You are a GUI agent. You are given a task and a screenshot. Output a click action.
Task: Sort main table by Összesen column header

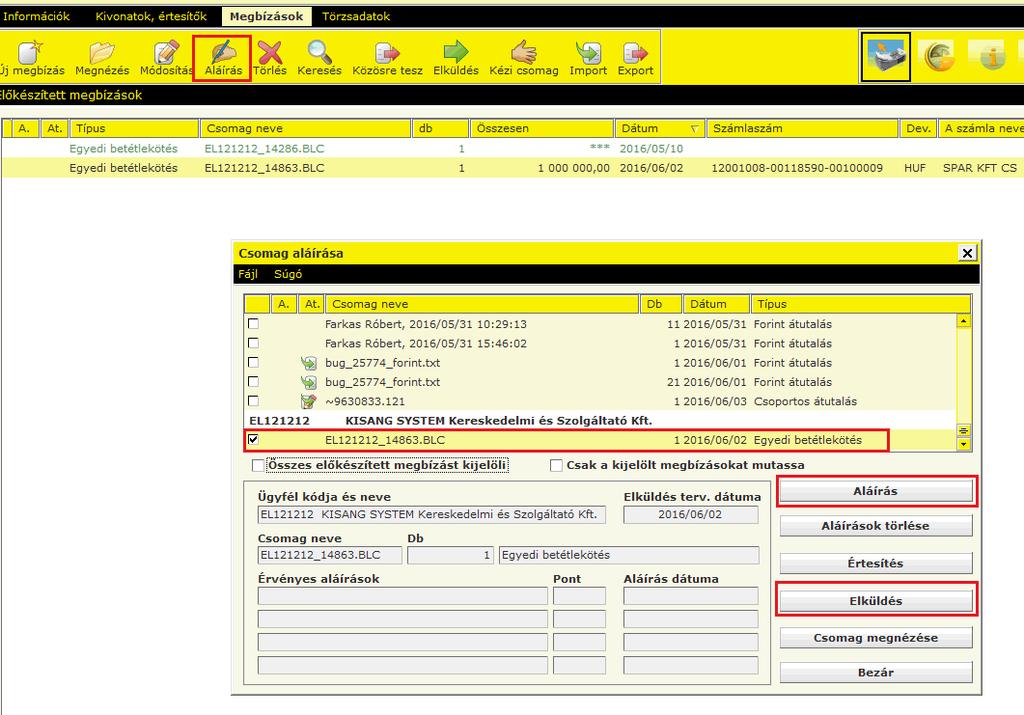coord(541,129)
